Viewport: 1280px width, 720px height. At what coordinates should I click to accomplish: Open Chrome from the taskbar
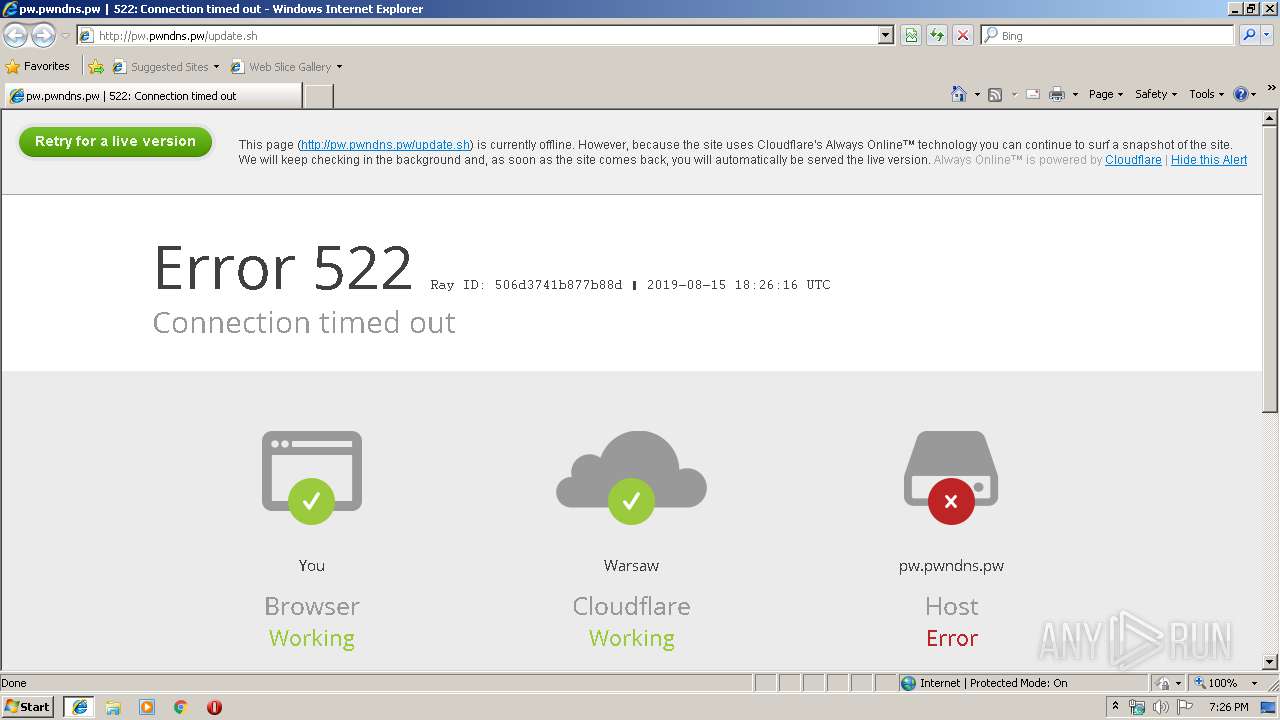[180, 707]
